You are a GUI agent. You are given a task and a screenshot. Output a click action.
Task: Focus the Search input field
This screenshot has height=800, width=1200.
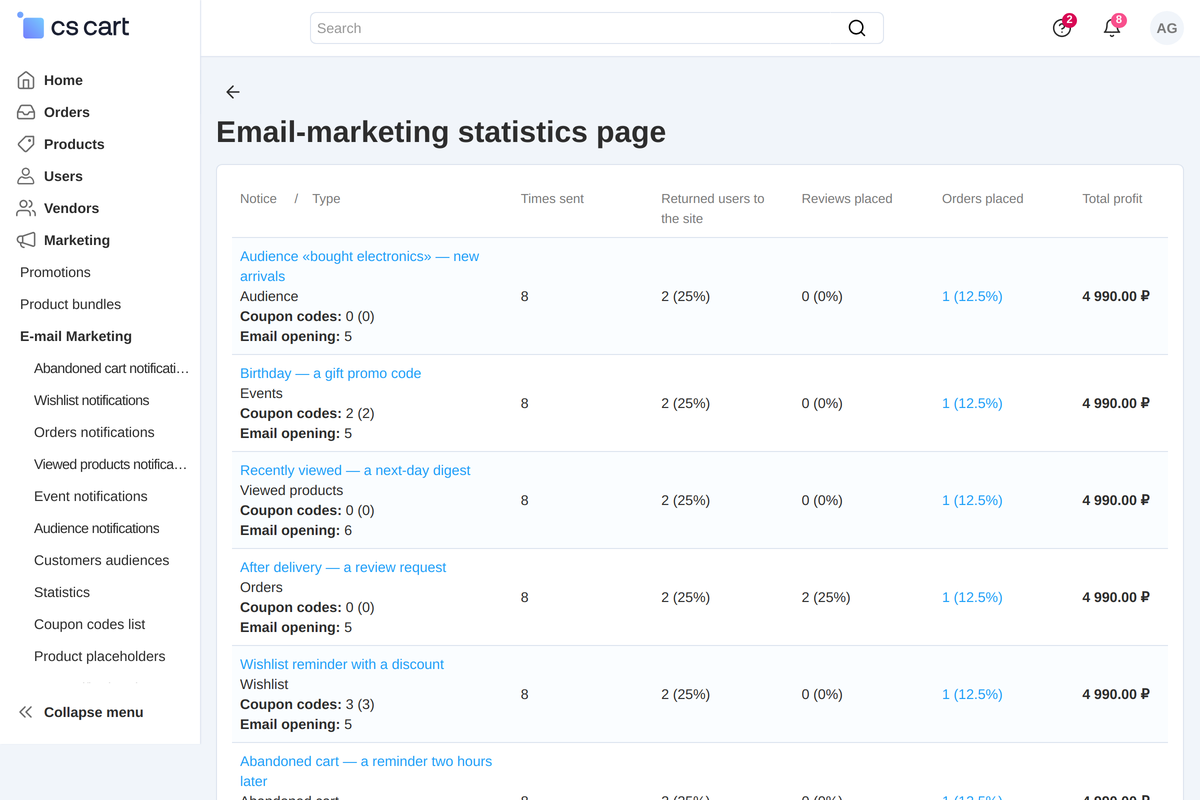pos(596,28)
